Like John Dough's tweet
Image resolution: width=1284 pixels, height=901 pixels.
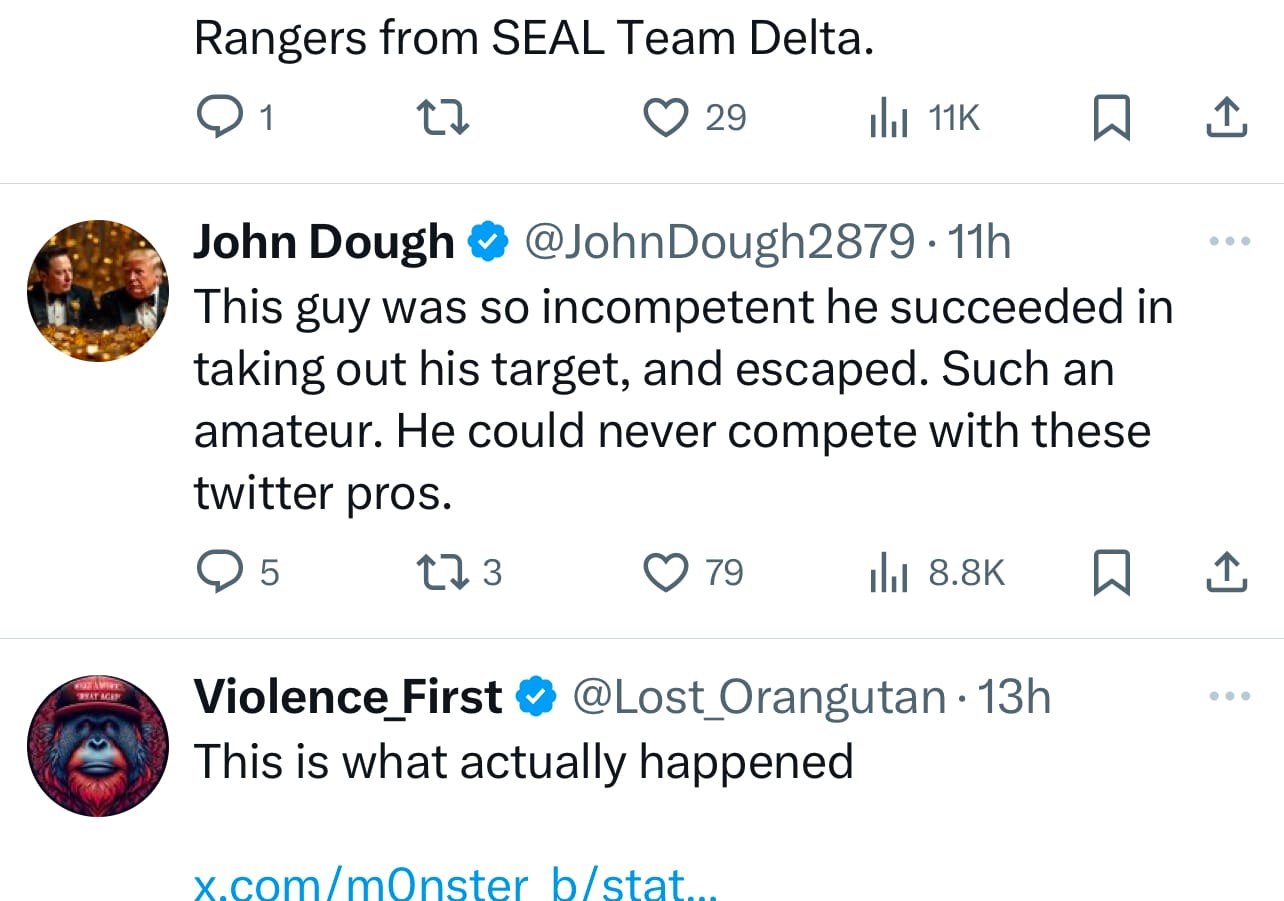point(665,573)
